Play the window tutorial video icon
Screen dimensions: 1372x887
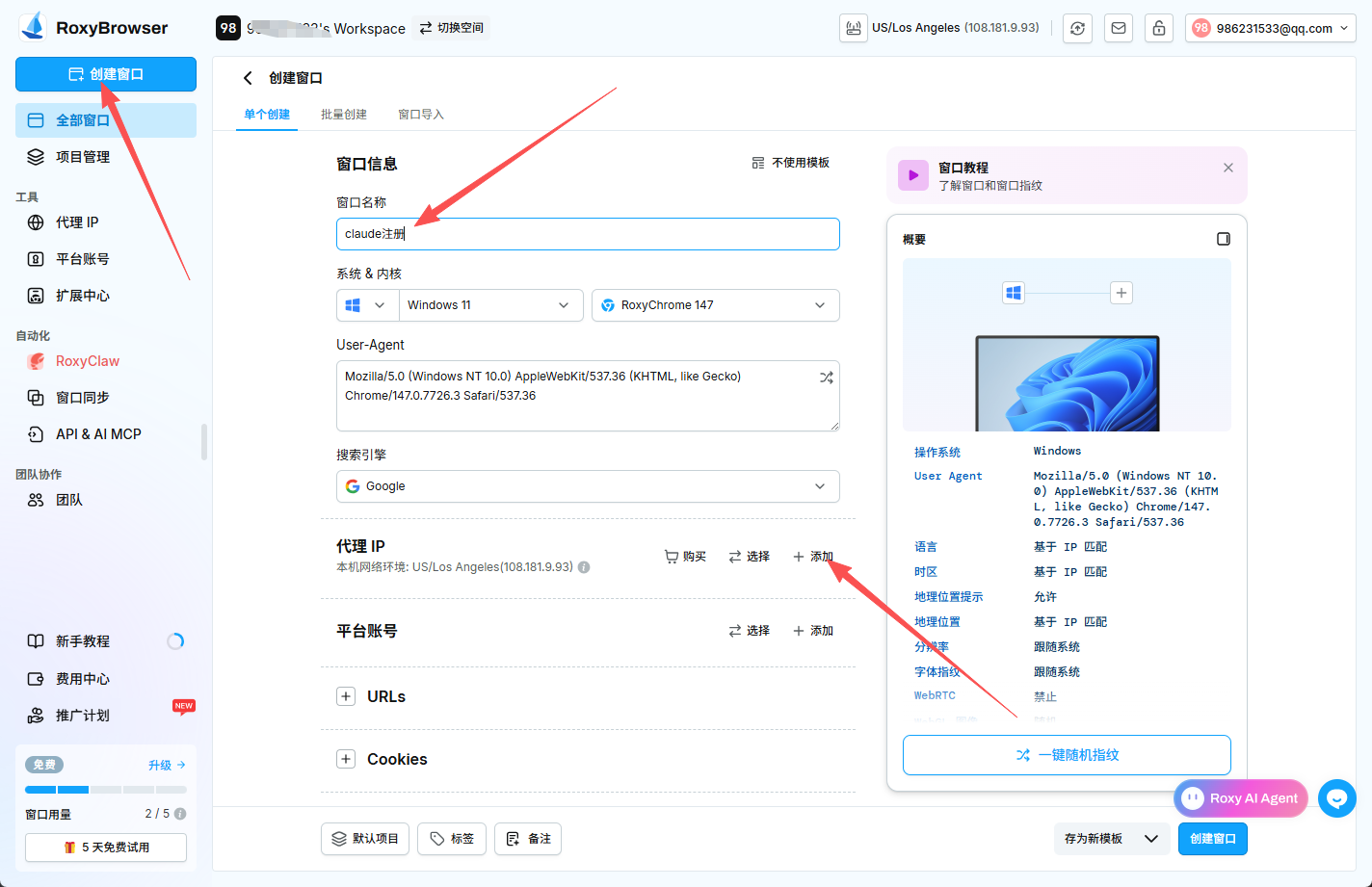click(x=913, y=175)
